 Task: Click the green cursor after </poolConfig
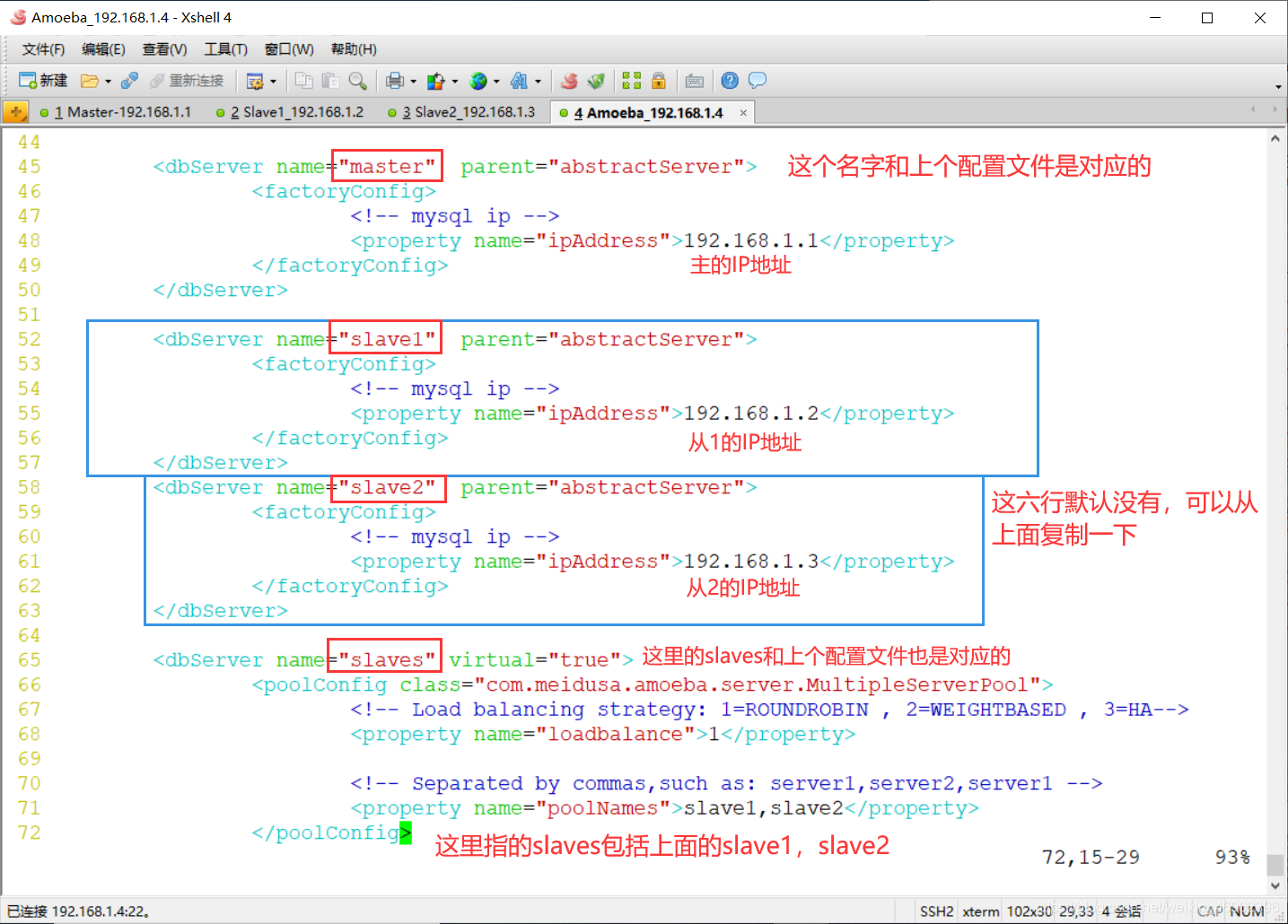406,832
